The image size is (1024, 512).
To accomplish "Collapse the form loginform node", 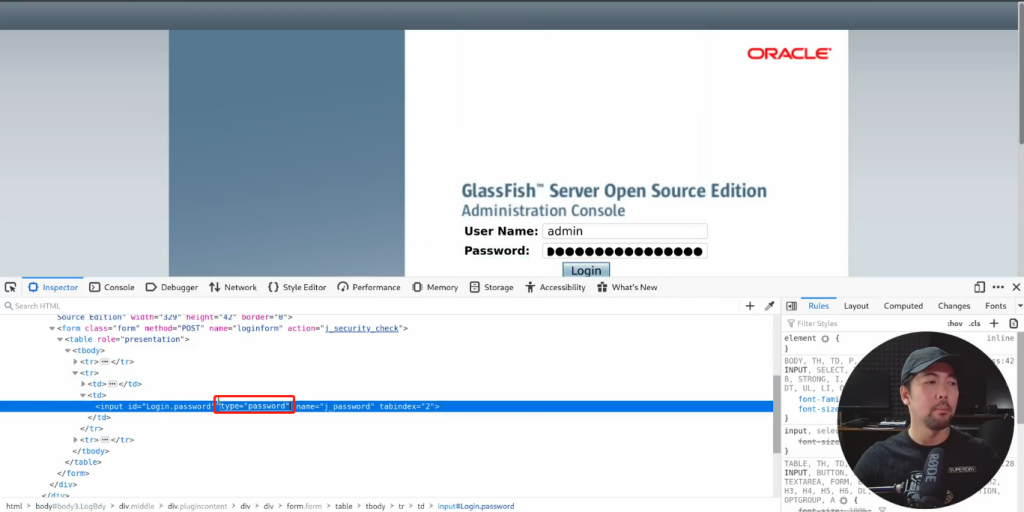I will [52, 328].
